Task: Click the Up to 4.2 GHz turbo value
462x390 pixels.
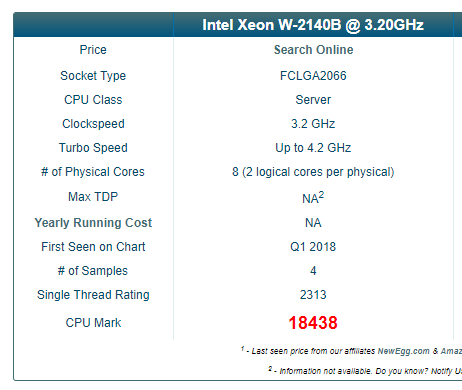Action: click(313, 148)
